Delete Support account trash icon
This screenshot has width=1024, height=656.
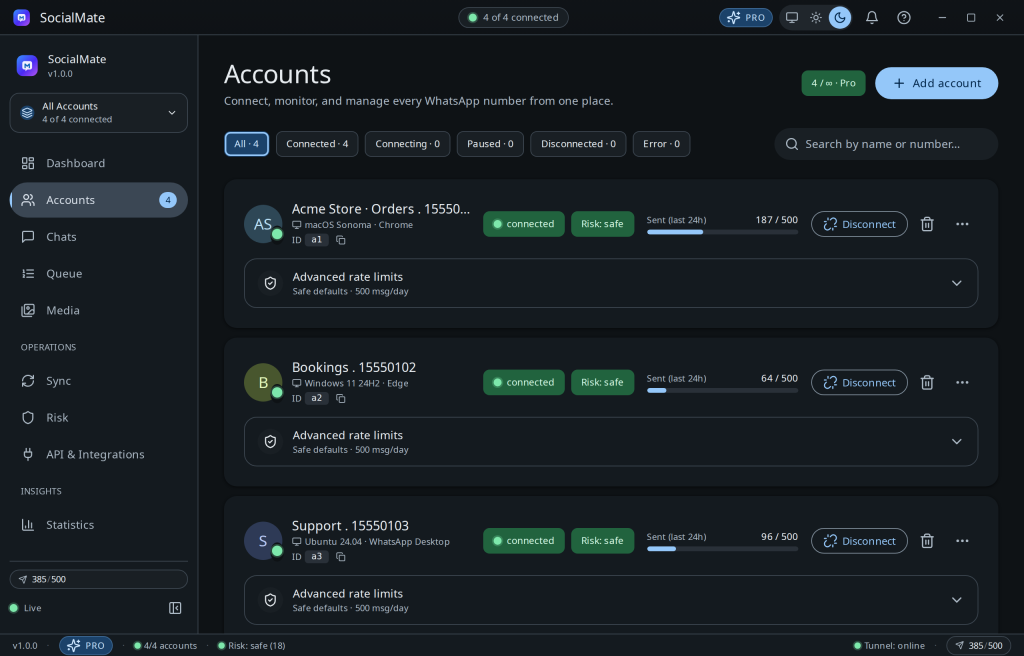click(x=927, y=541)
